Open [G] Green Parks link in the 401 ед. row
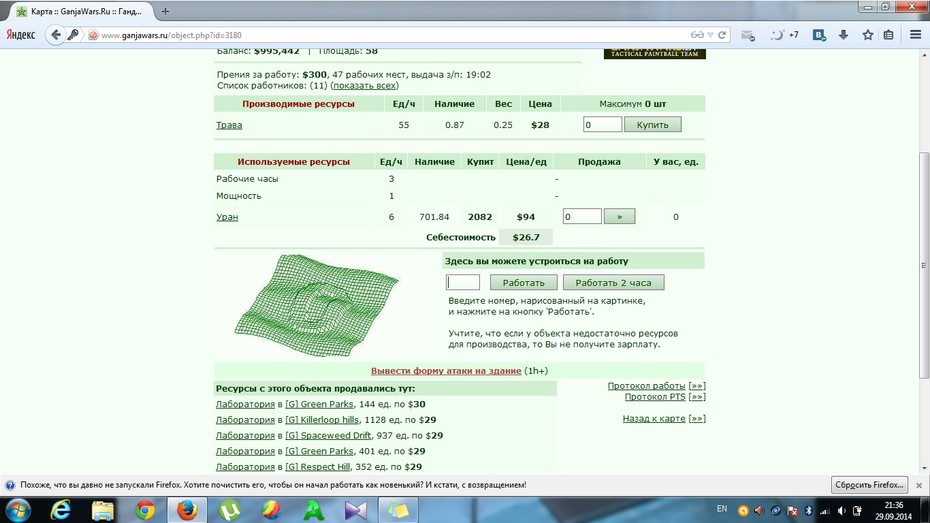The height and width of the screenshot is (523, 930). [x=319, y=451]
